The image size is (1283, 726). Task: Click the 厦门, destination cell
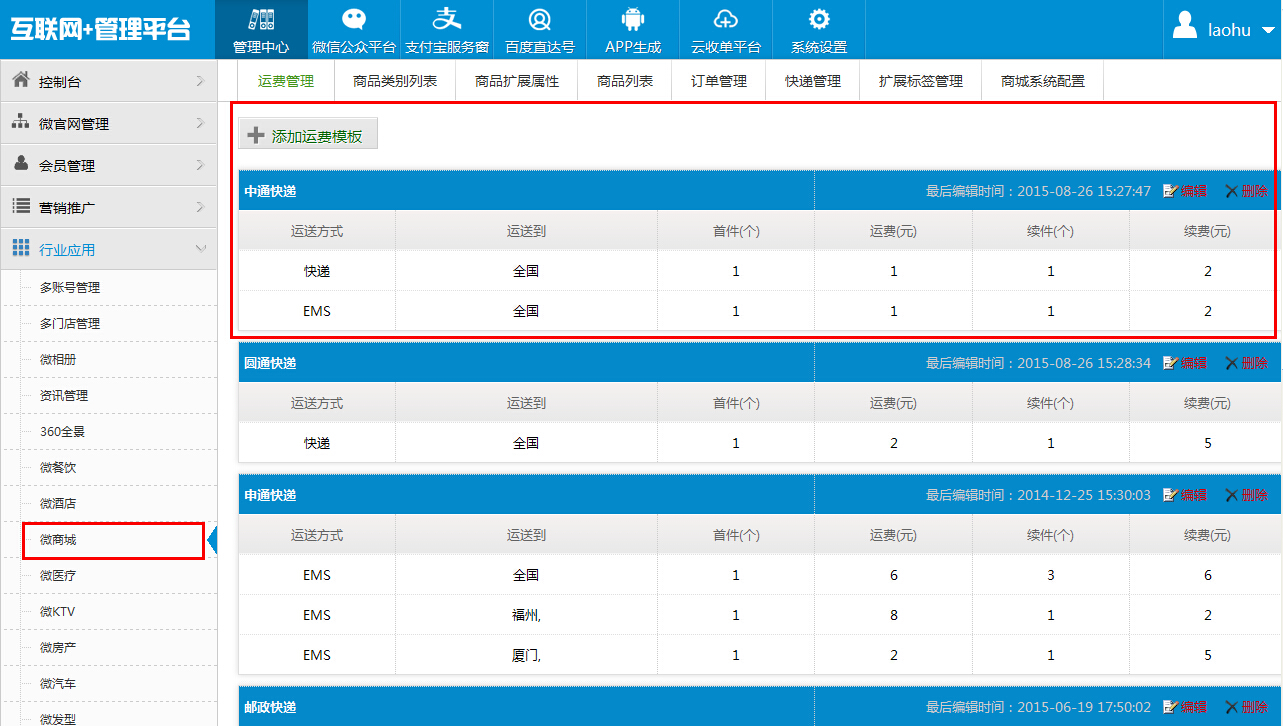pyautogui.click(x=526, y=655)
